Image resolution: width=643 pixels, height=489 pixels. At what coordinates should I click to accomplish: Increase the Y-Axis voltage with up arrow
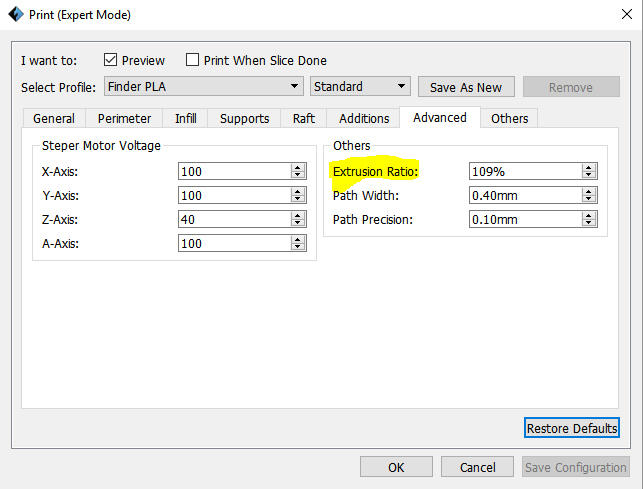click(x=297, y=191)
